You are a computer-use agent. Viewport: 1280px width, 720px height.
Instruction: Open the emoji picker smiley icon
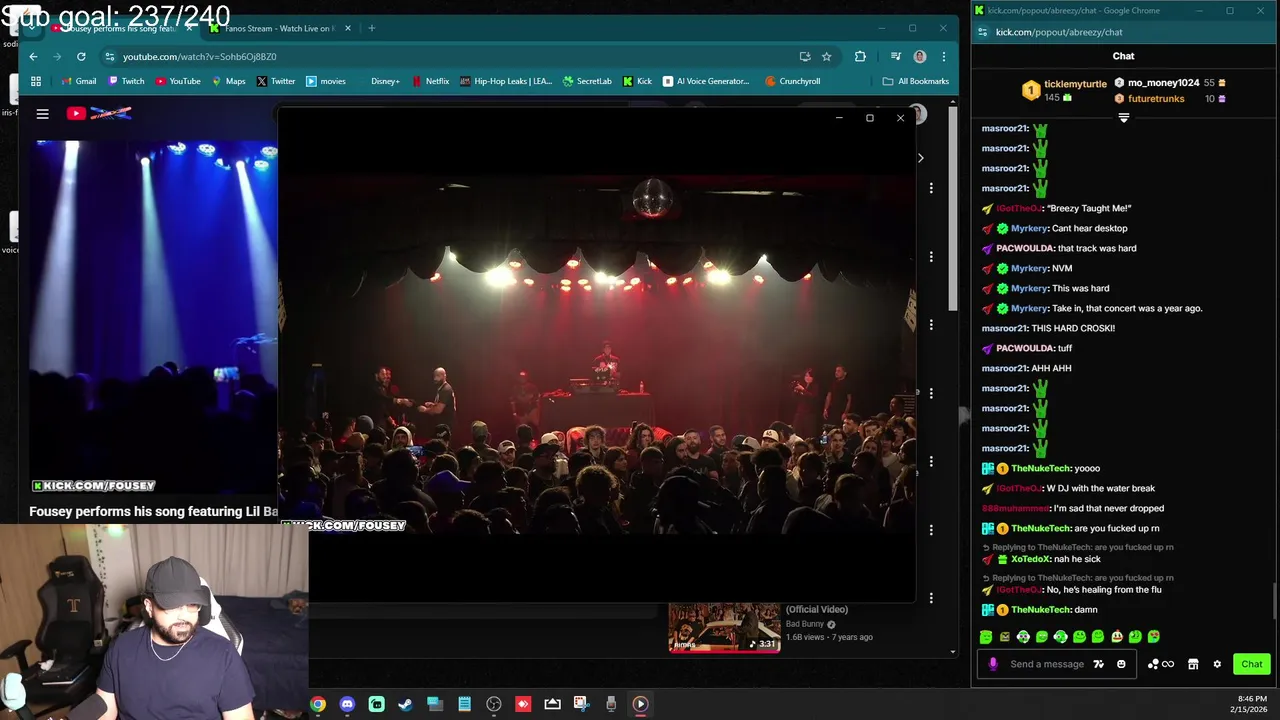[1121, 664]
